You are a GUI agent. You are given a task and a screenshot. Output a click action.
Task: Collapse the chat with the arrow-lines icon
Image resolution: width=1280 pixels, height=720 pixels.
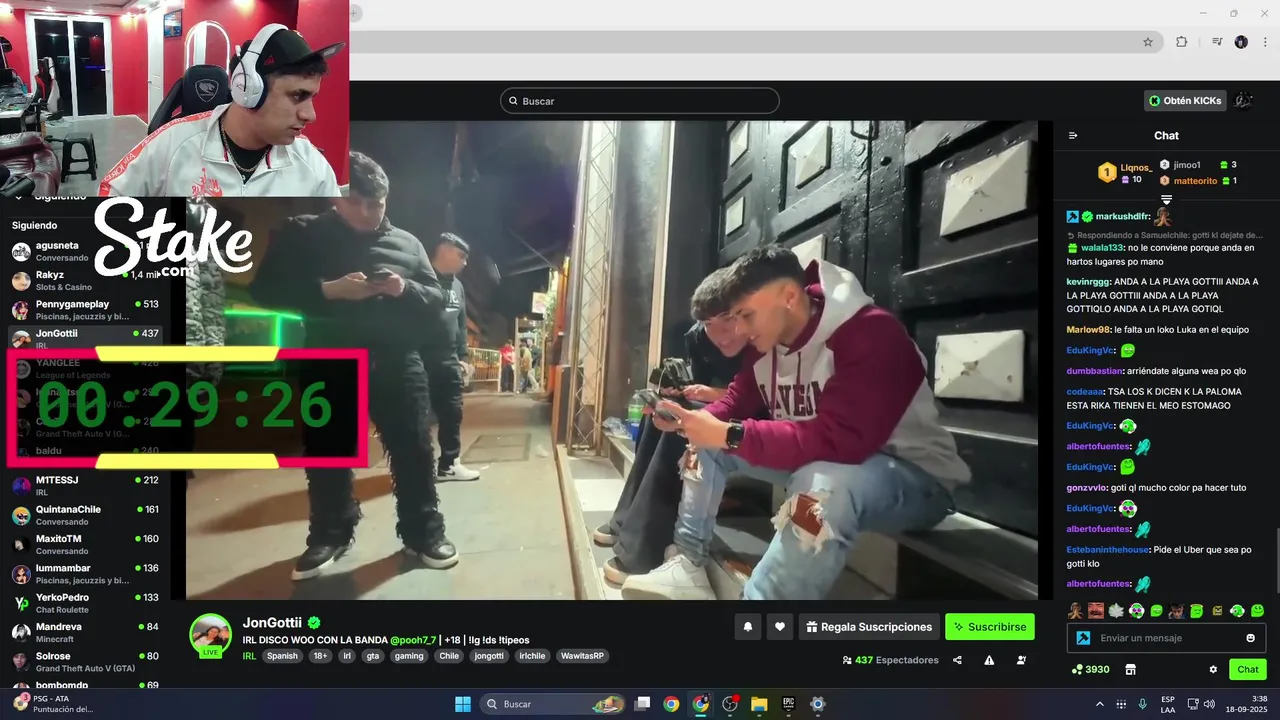[1073, 136]
